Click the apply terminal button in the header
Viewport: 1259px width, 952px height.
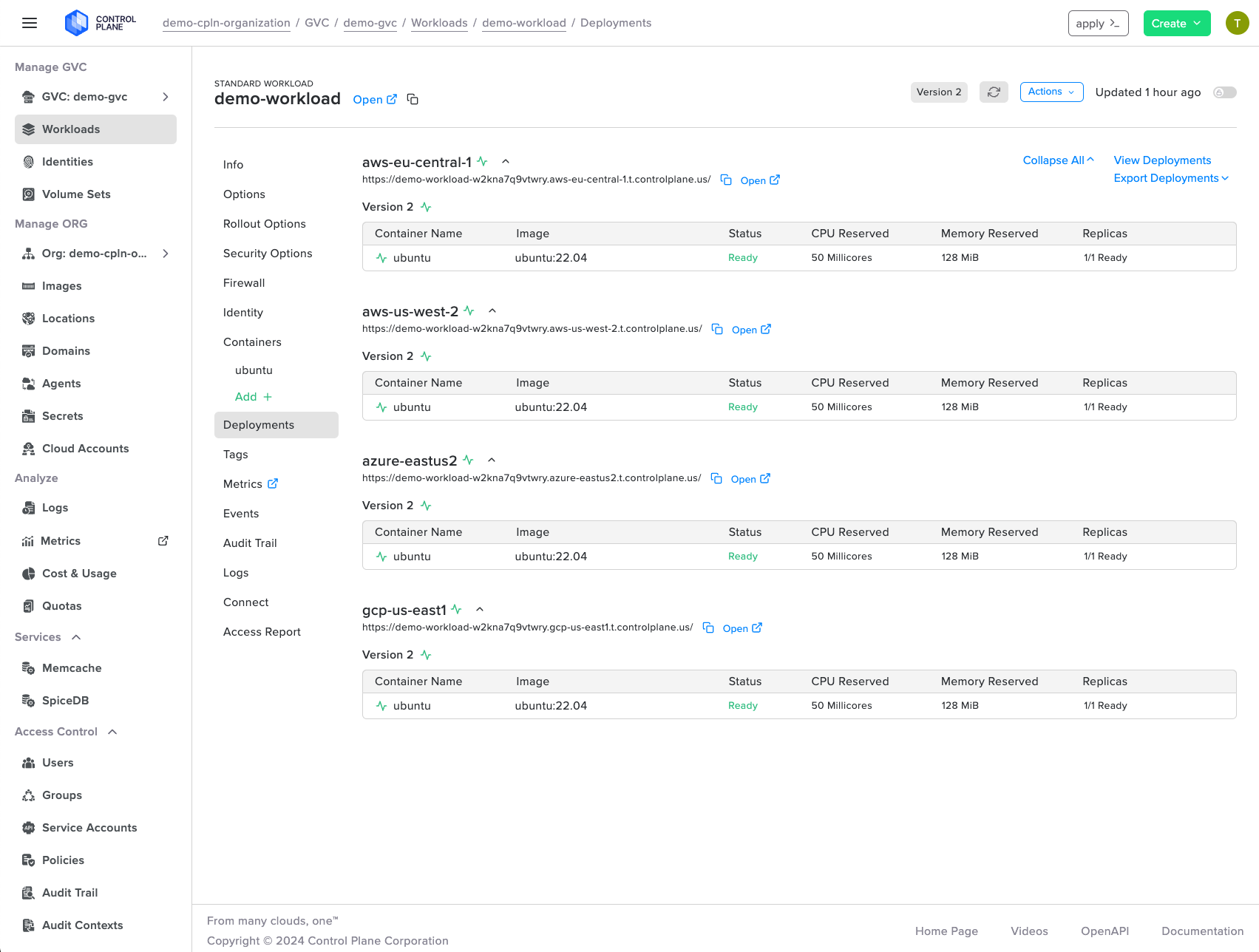[x=1098, y=23]
